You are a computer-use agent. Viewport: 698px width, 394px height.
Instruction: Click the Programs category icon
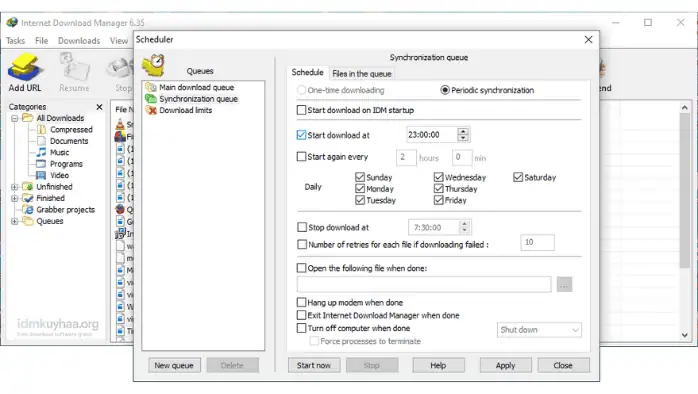point(41,164)
